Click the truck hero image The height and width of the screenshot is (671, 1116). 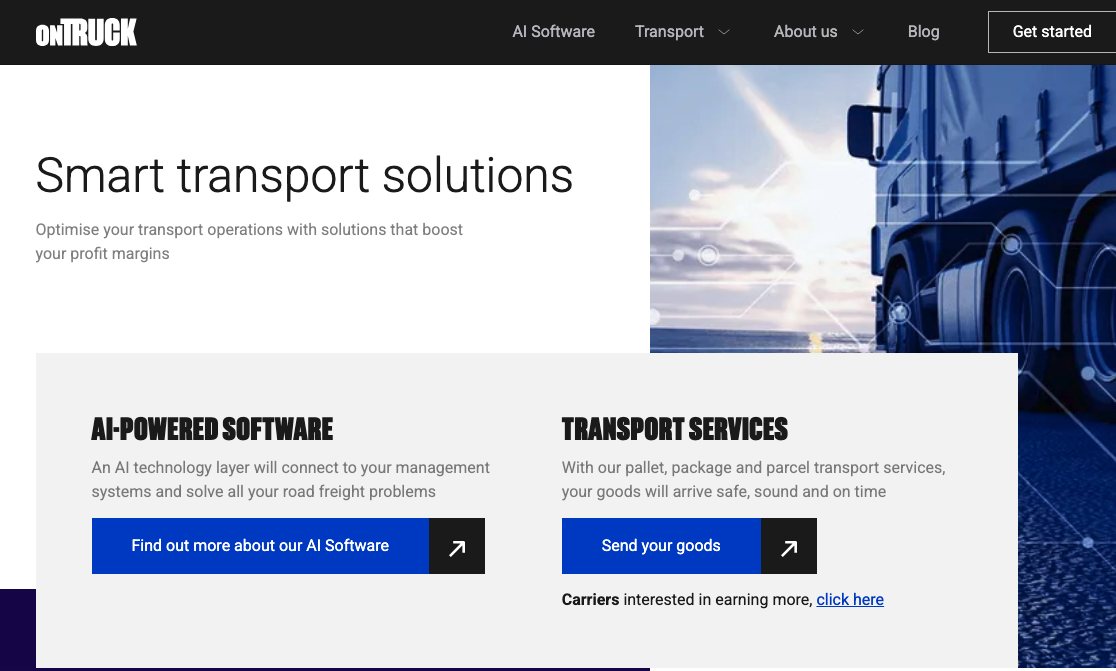(883, 208)
